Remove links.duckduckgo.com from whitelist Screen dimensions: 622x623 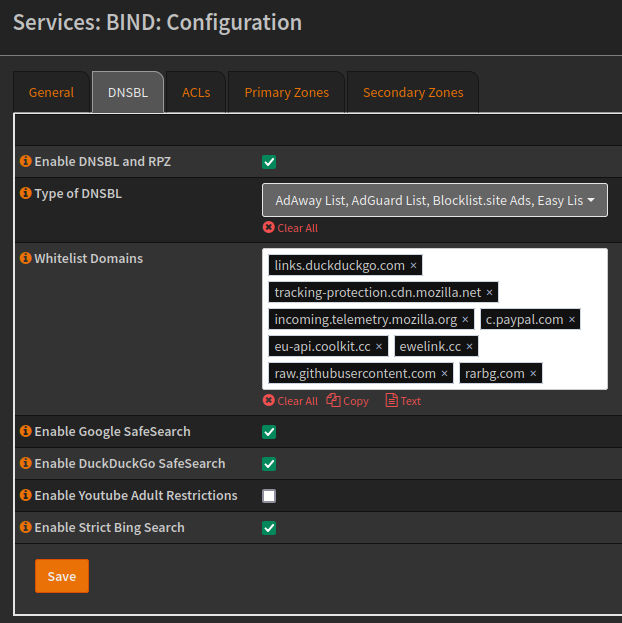(413, 265)
